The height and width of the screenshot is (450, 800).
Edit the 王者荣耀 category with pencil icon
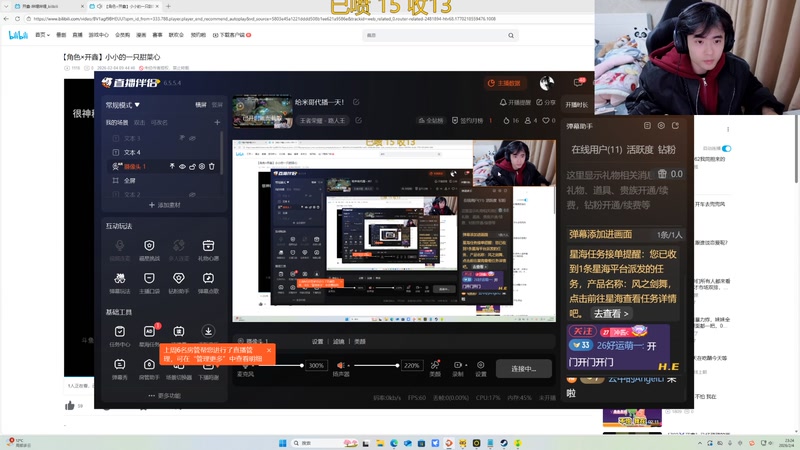pyautogui.click(x=359, y=120)
